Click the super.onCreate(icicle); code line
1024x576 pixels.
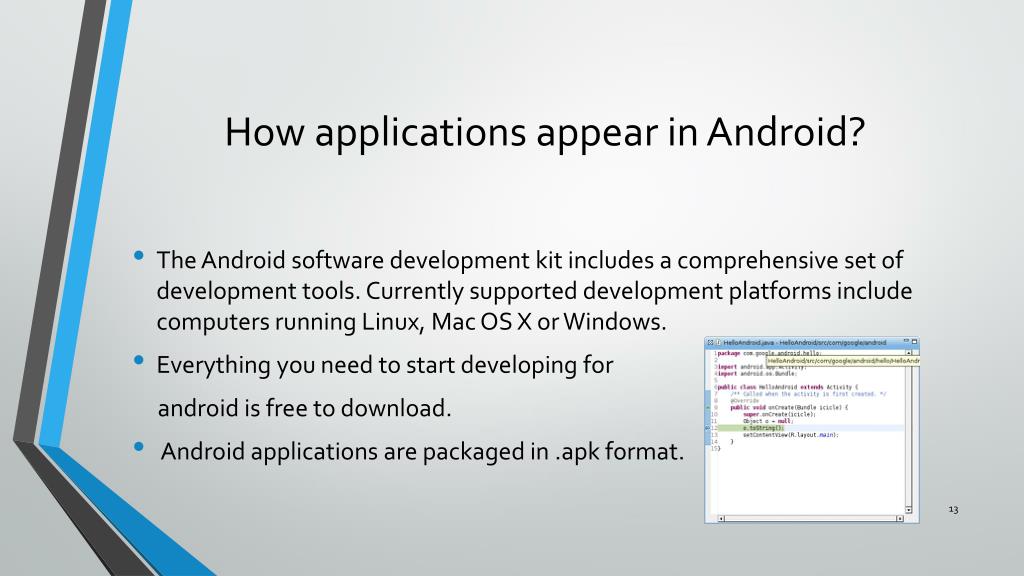click(779, 414)
